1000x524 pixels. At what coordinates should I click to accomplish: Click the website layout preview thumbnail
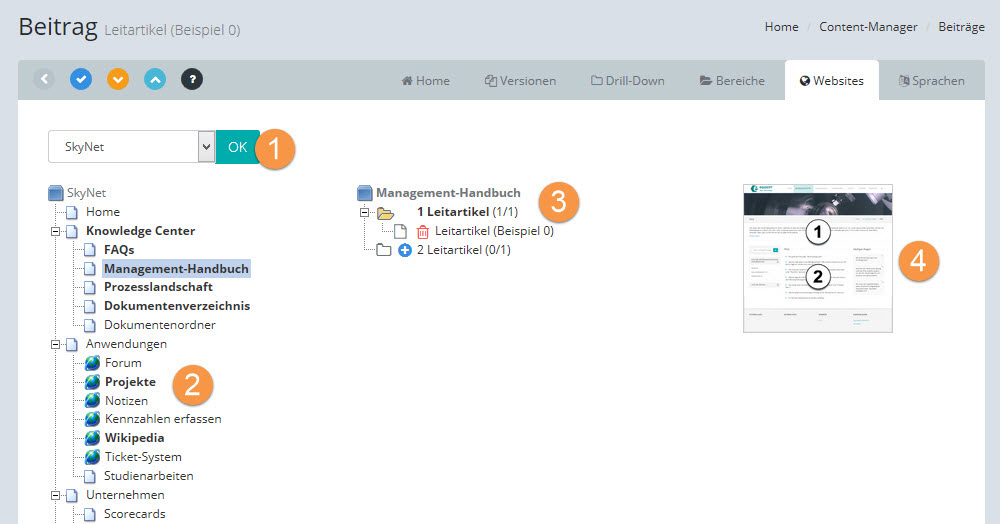[x=818, y=258]
